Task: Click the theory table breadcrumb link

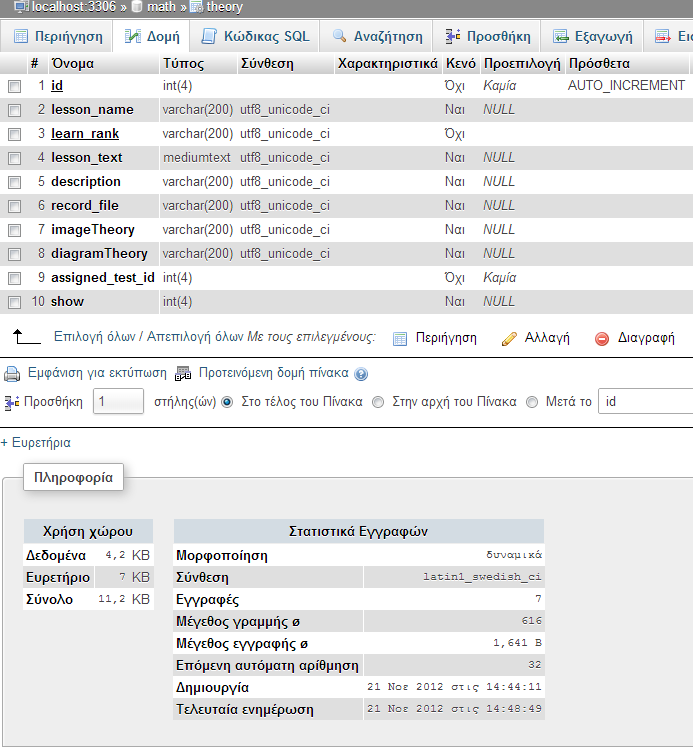Action: (x=225, y=7)
